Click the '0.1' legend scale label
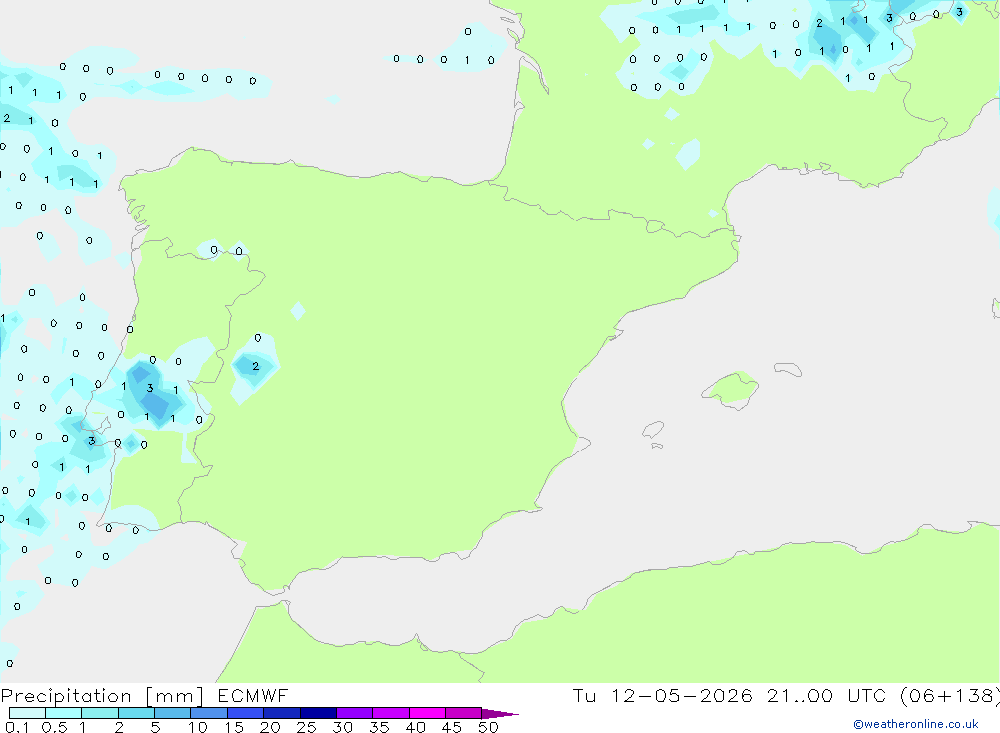Screen dimensions: 1000x733 (17, 727)
